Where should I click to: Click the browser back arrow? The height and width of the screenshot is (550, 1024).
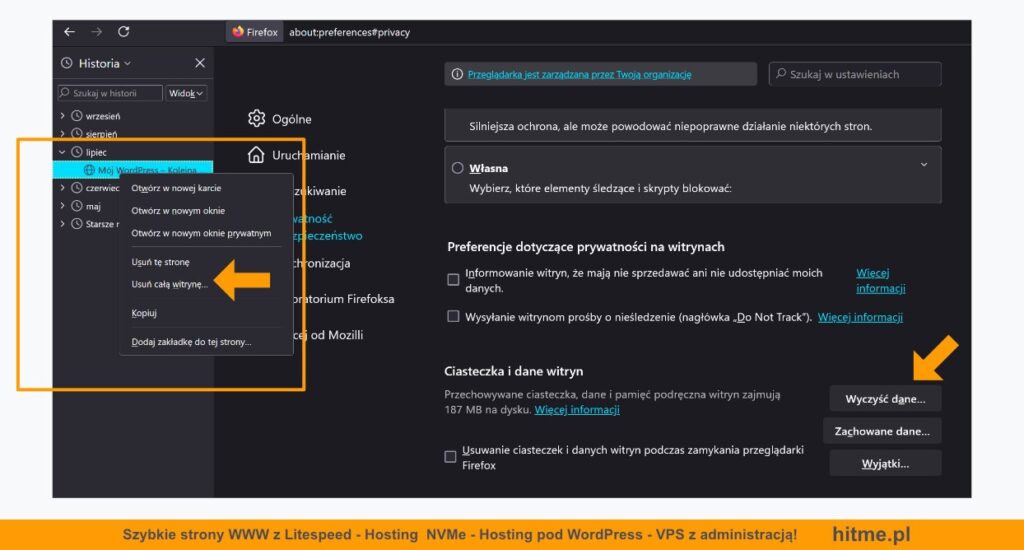[69, 32]
